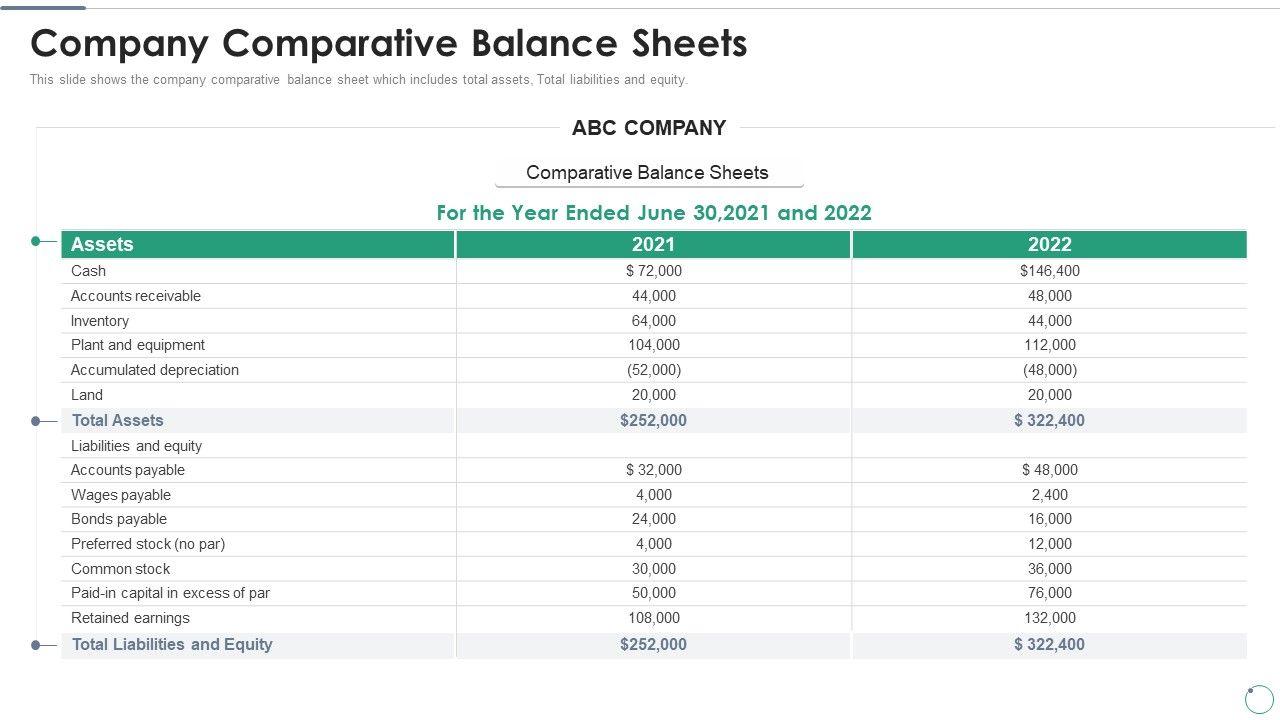Viewport: 1280px width, 720px height.
Task: Click 2022 Total Assets value $ 322,400
Action: click(1049, 421)
